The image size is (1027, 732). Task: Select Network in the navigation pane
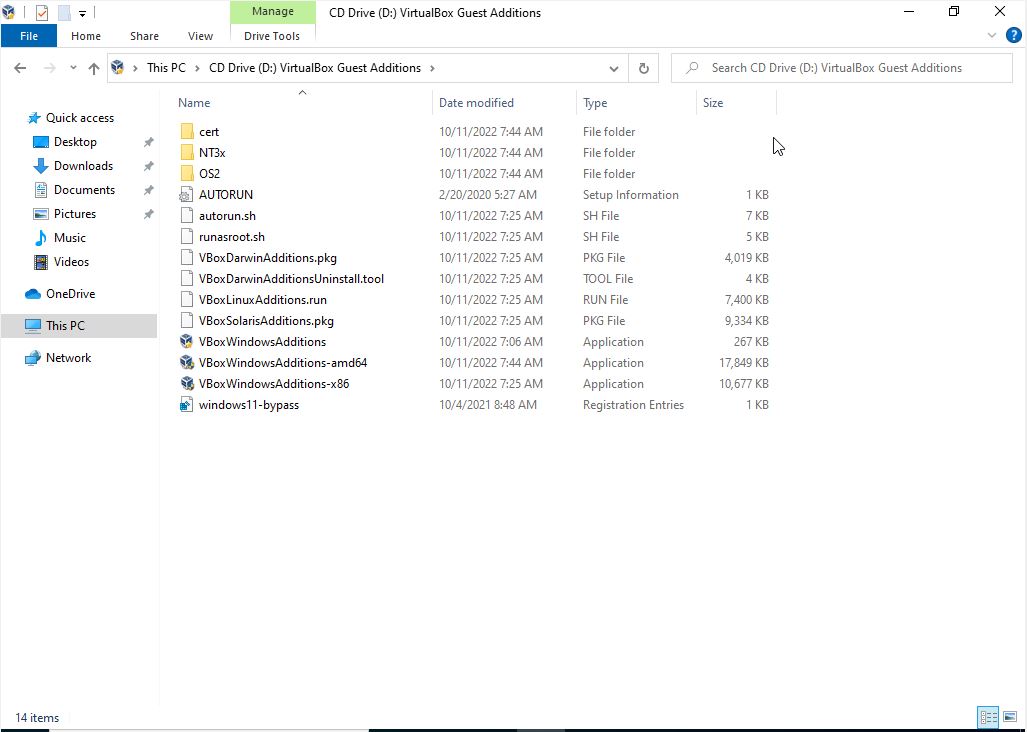coord(68,357)
